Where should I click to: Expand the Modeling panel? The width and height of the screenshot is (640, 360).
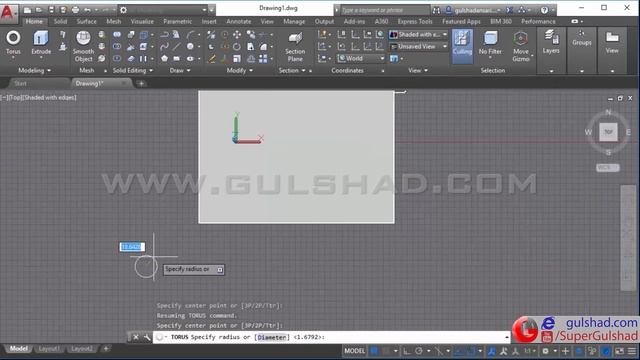click(35, 70)
